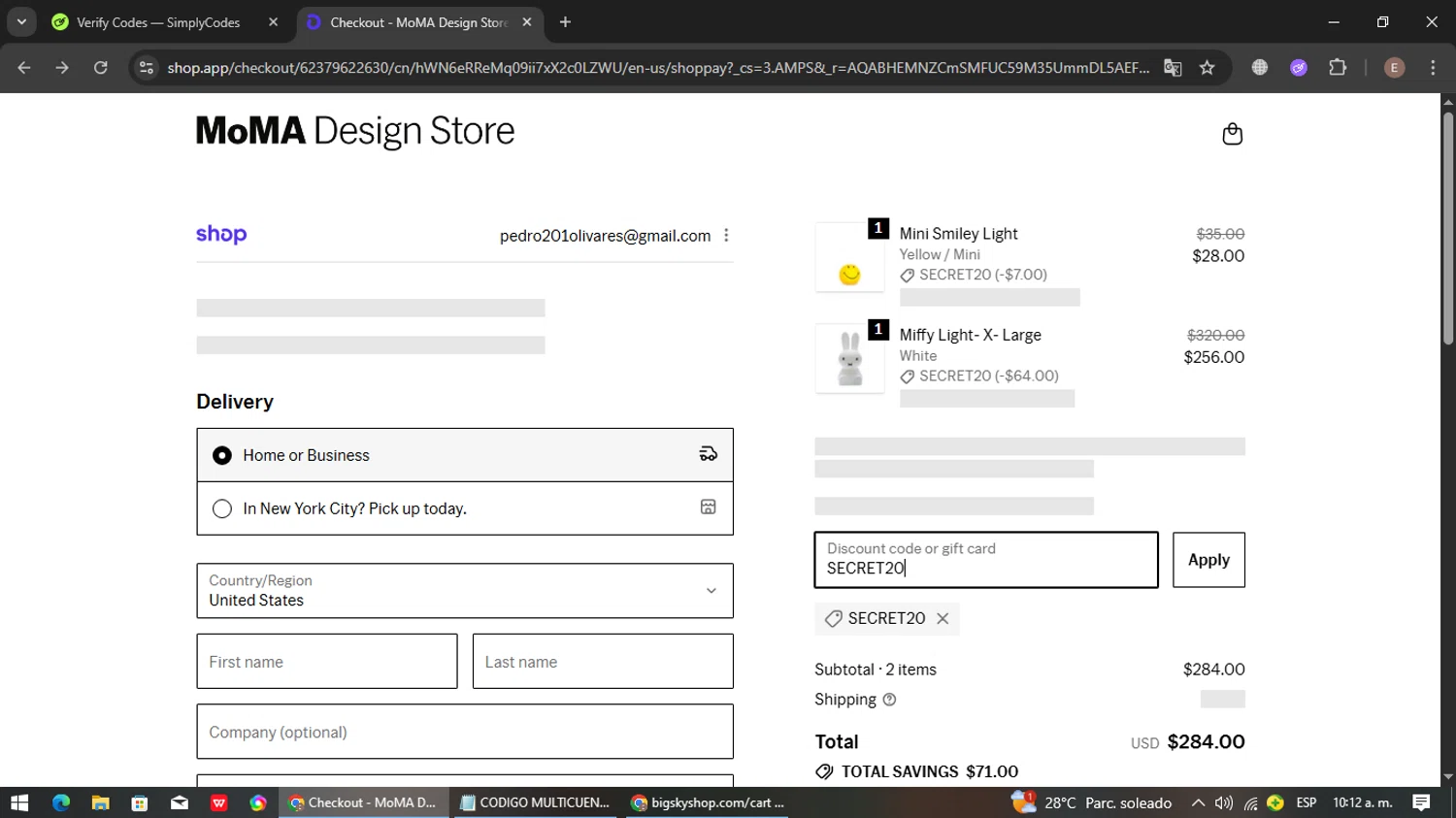The width and height of the screenshot is (1456, 818).
Task: Open File Explorer from taskbar
Action: pyautogui.click(x=100, y=802)
